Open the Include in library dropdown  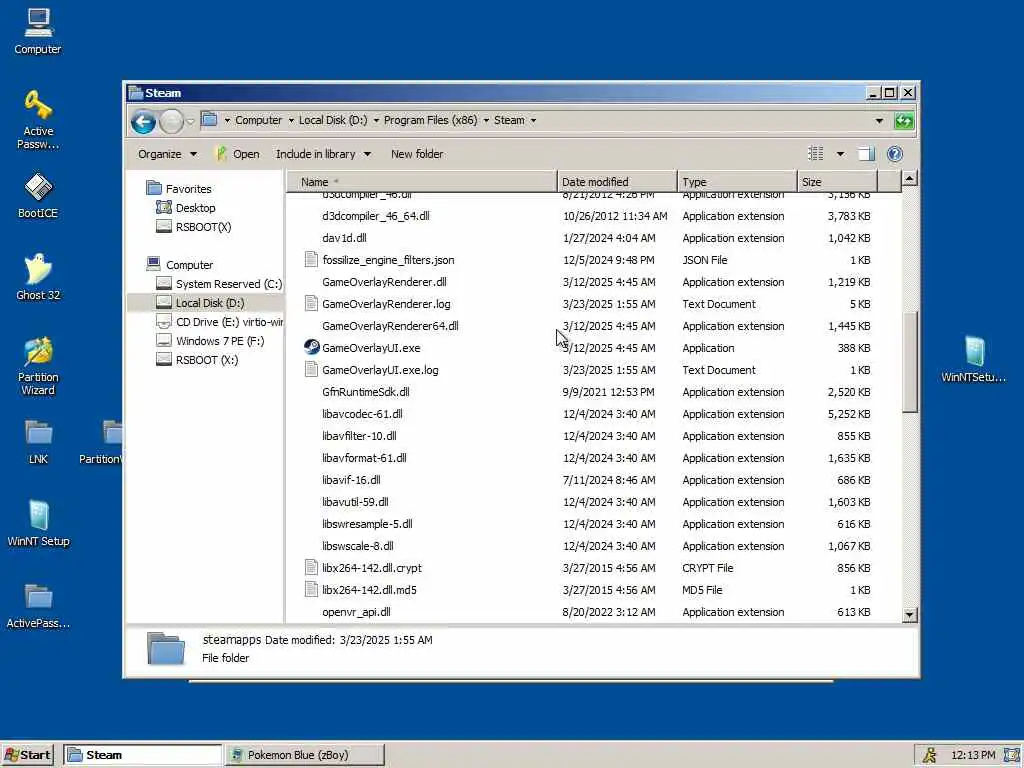coord(323,154)
